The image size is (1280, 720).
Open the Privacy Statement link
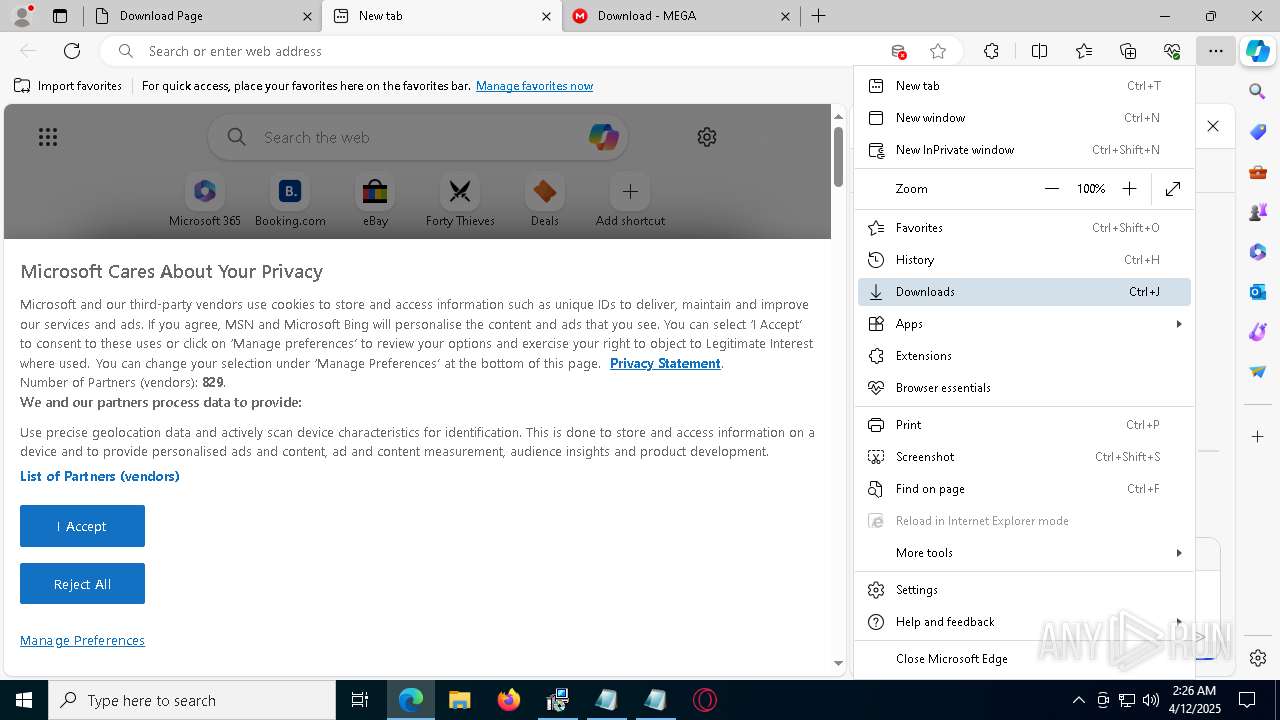click(x=665, y=363)
